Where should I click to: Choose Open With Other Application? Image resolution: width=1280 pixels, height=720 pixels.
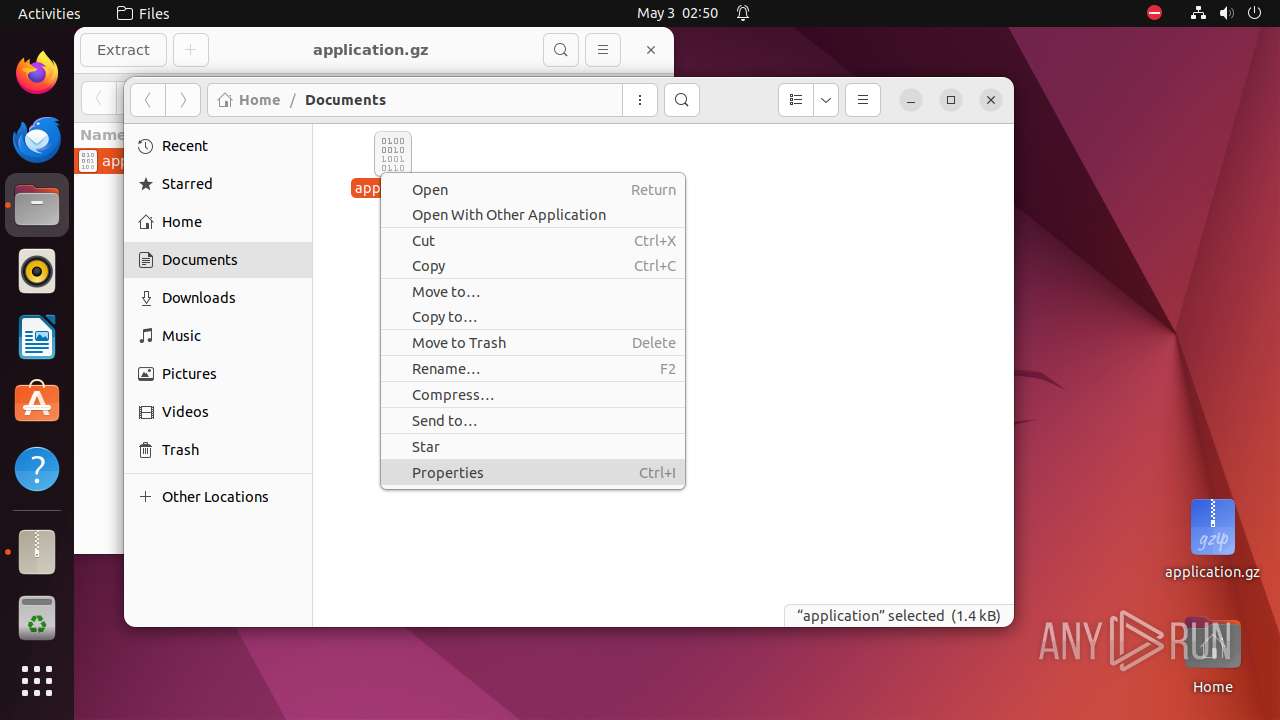pos(533,215)
